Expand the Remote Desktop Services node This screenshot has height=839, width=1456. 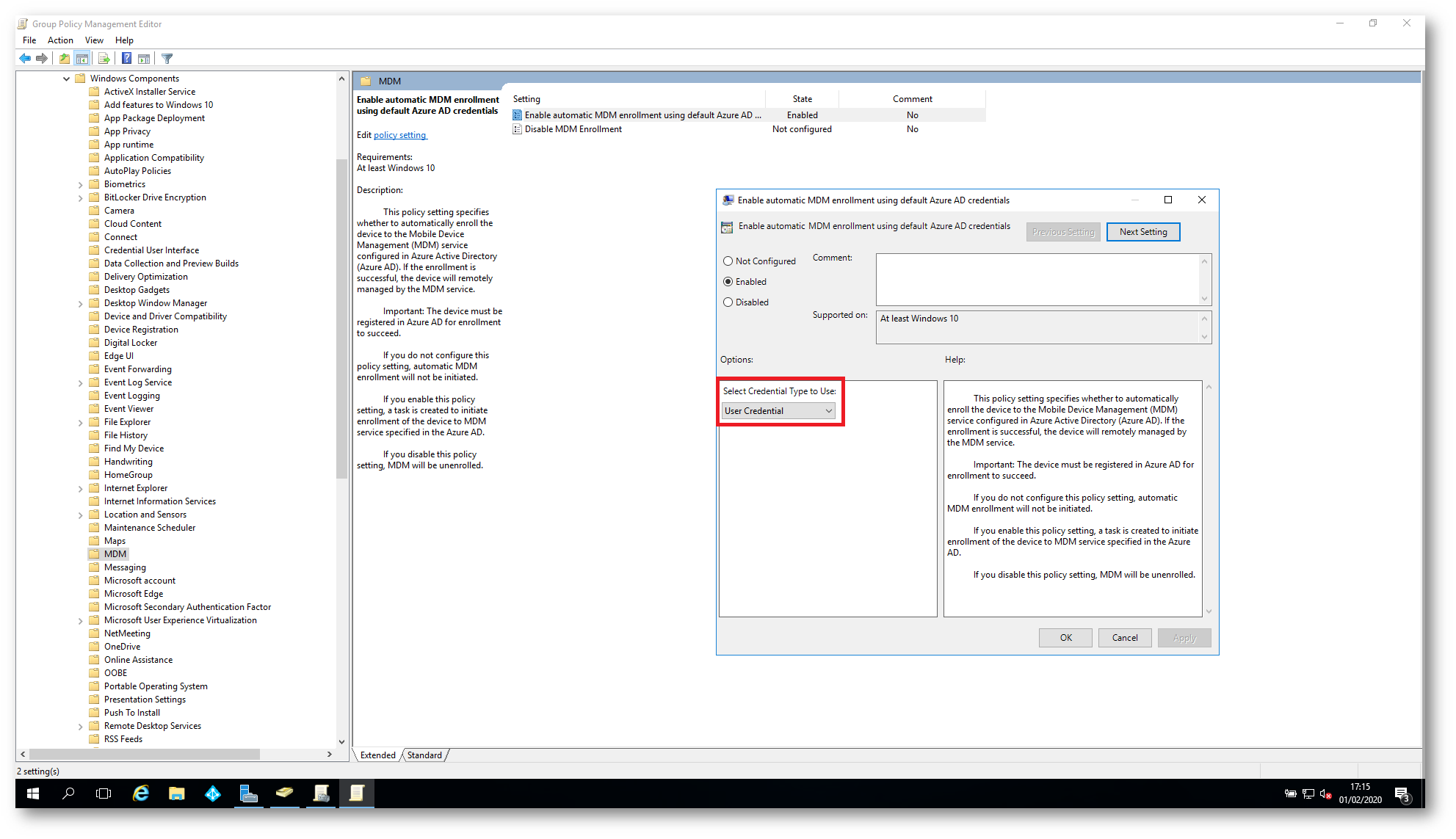coord(80,727)
